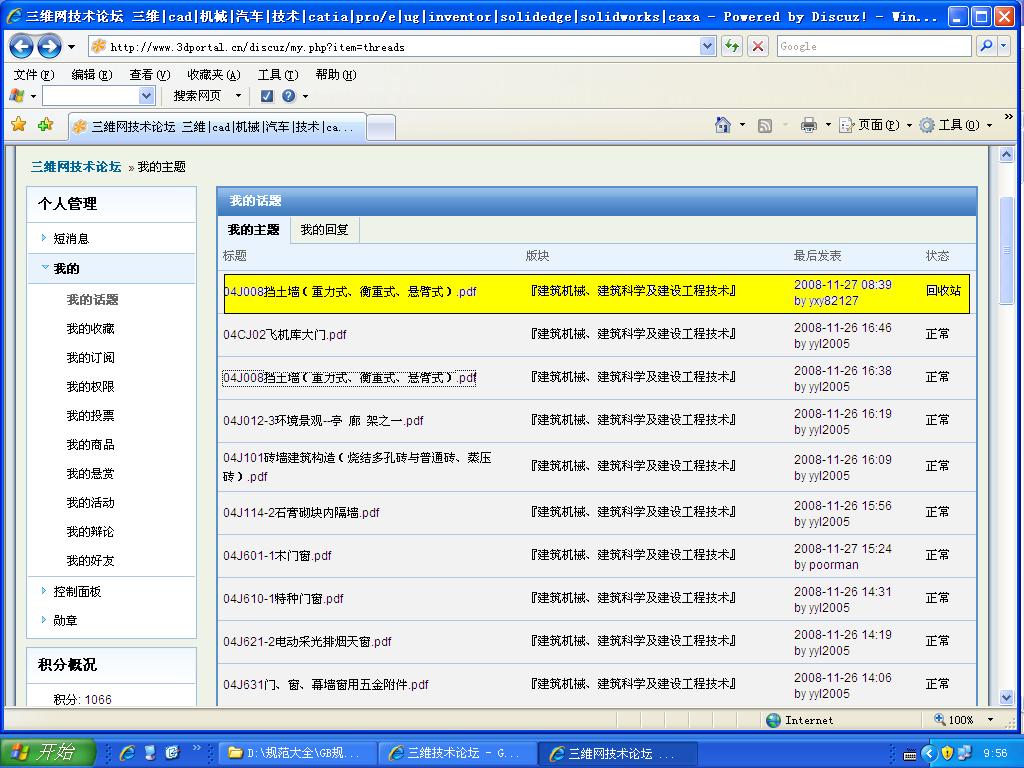Click the vertical scrollbar thumb

point(1006,250)
